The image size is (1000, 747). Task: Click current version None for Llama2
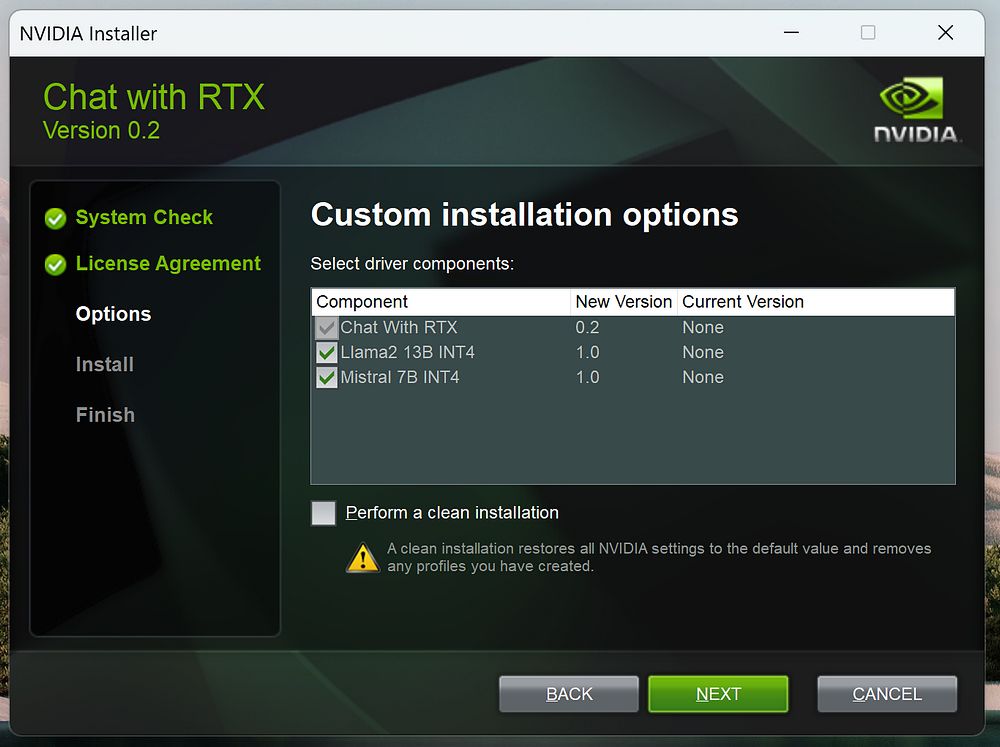[x=703, y=352]
